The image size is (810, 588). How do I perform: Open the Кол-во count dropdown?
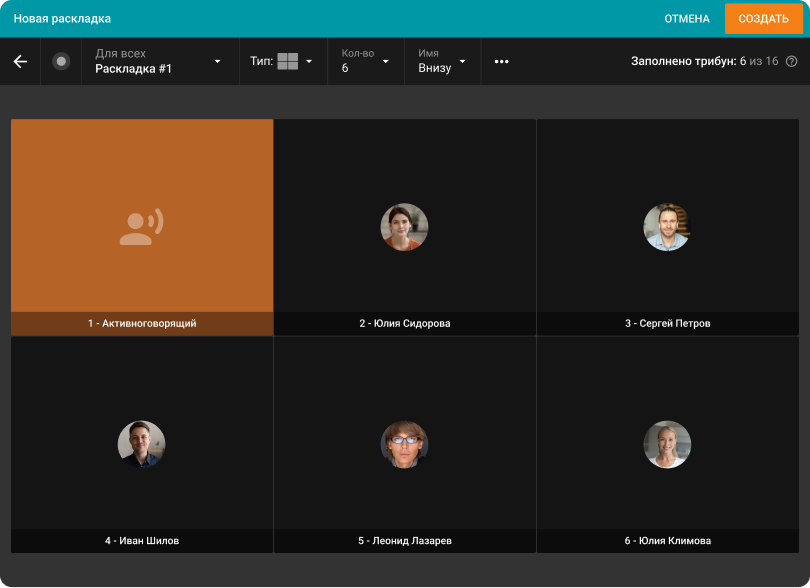pyautogui.click(x=365, y=62)
